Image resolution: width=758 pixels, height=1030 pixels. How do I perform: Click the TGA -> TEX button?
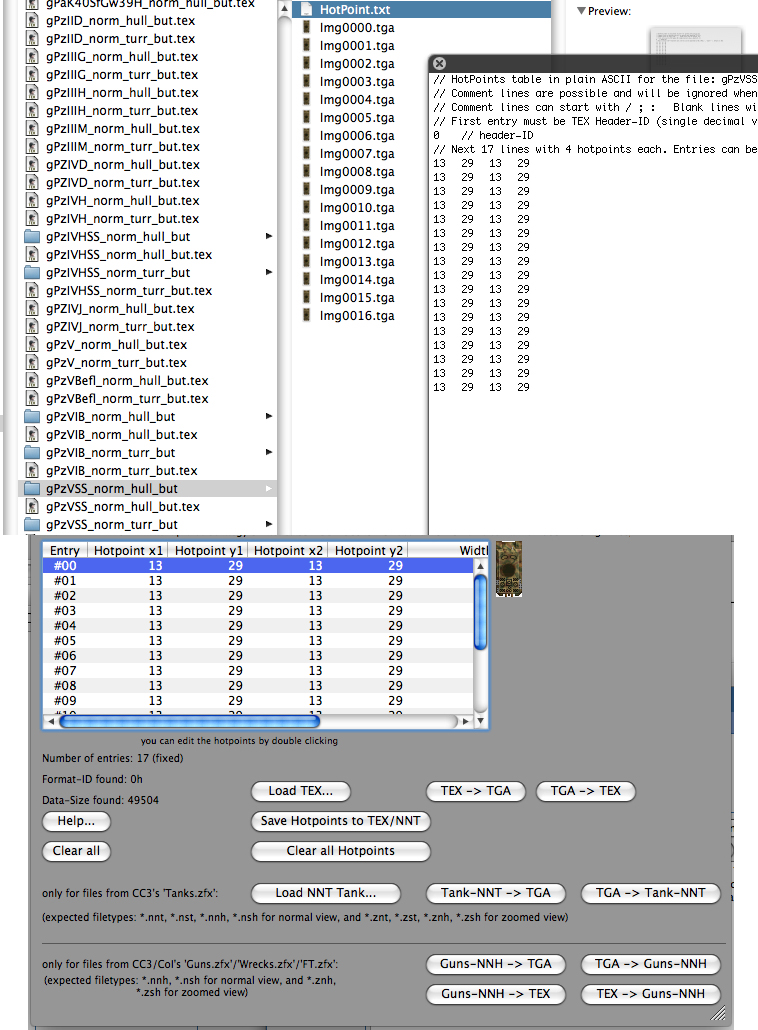point(586,791)
